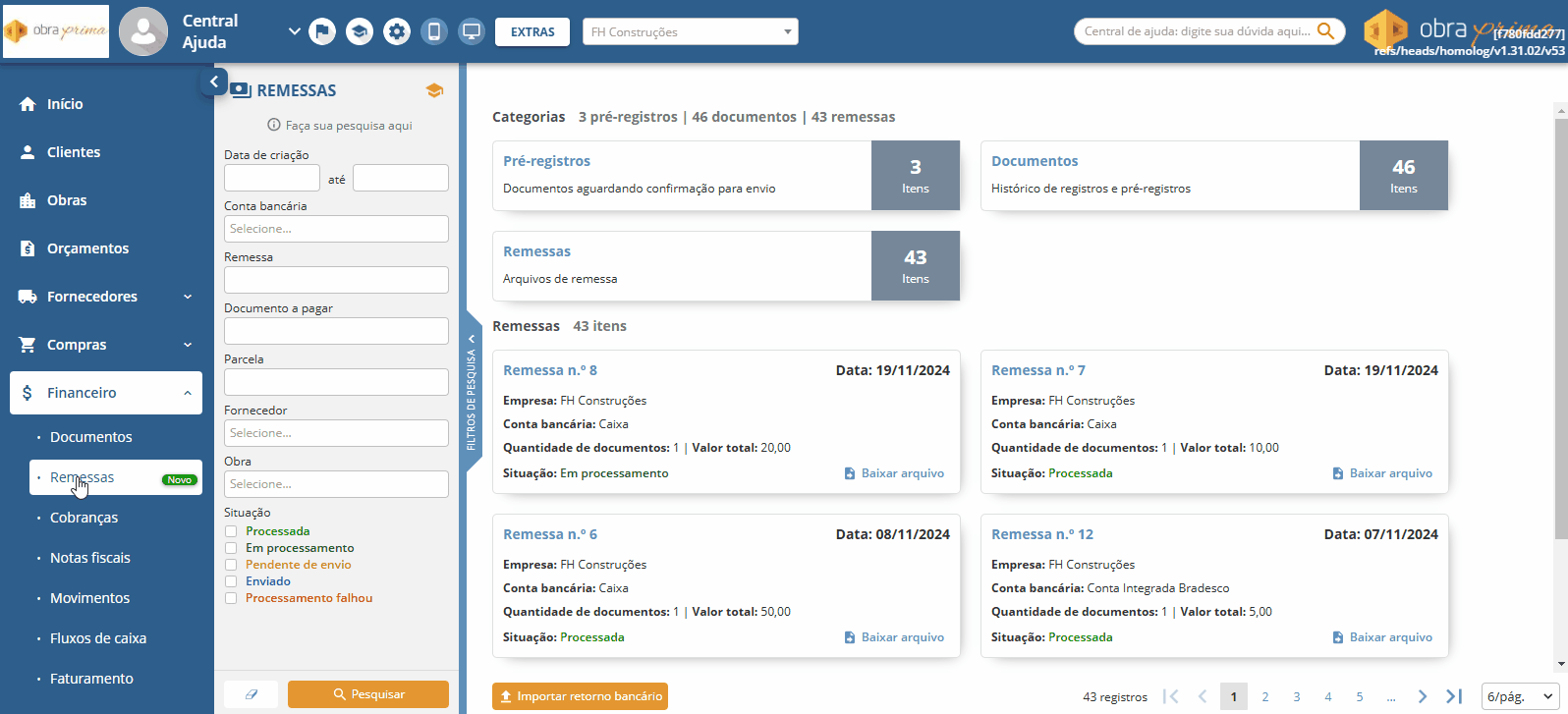Go to first page of results

click(x=1170, y=696)
